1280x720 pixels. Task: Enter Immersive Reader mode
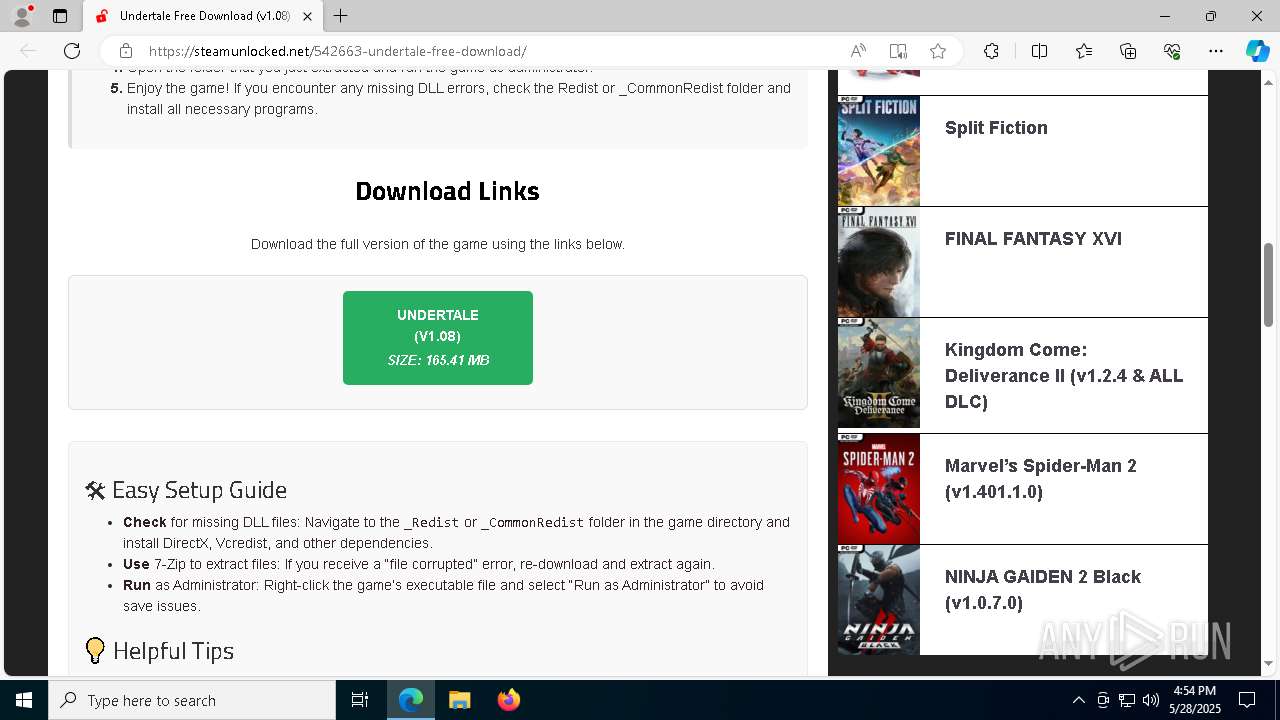point(898,51)
